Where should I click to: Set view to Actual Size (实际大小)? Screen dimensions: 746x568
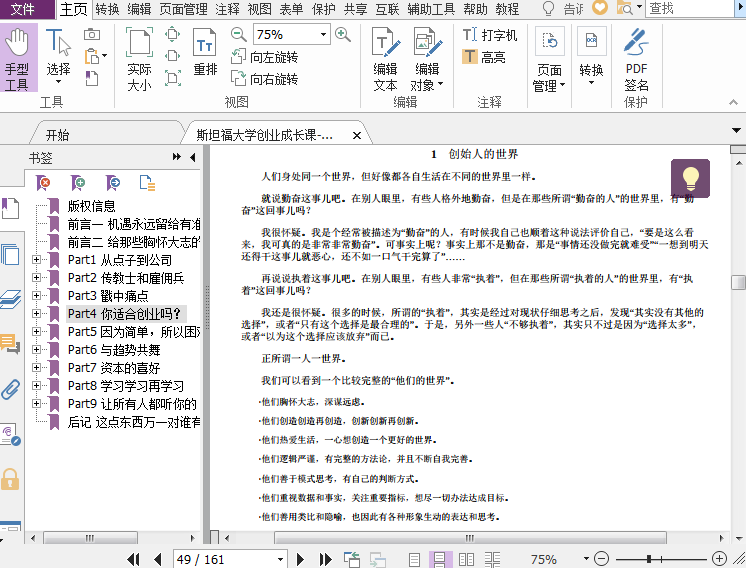tap(139, 59)
